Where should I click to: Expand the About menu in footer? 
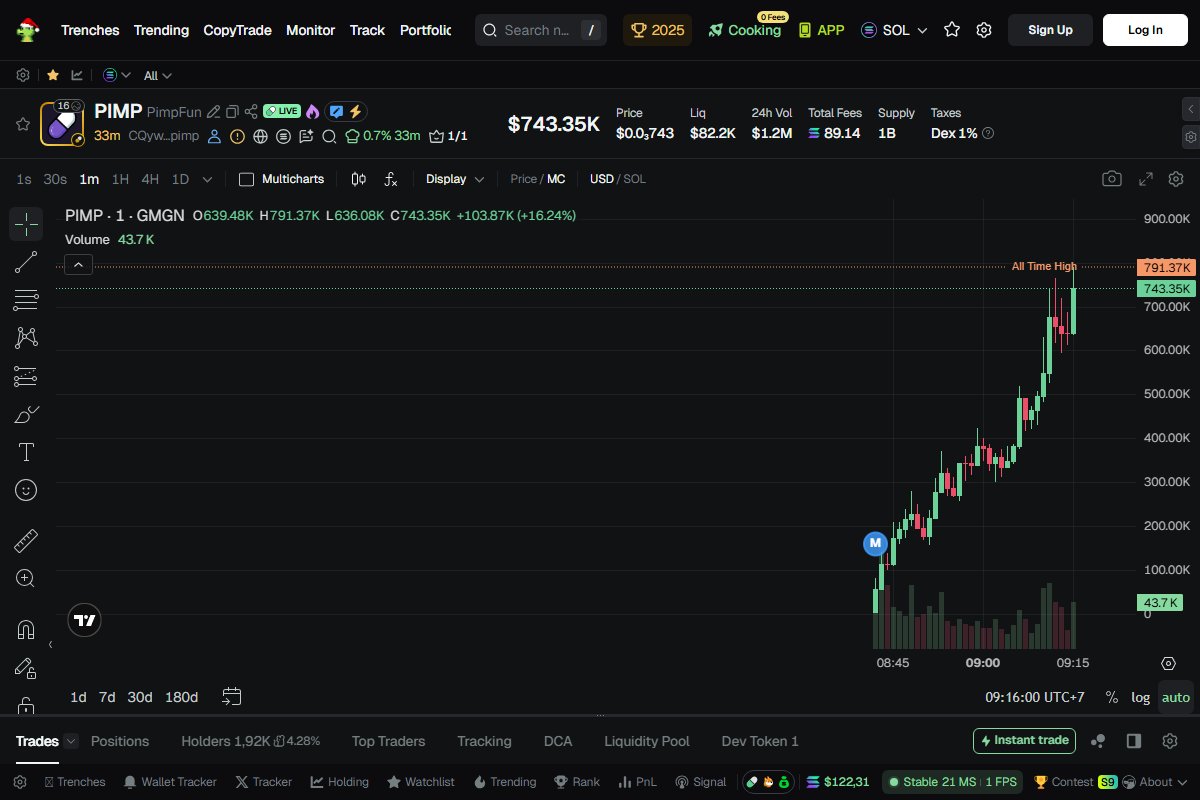click(x=1156, y=782)
